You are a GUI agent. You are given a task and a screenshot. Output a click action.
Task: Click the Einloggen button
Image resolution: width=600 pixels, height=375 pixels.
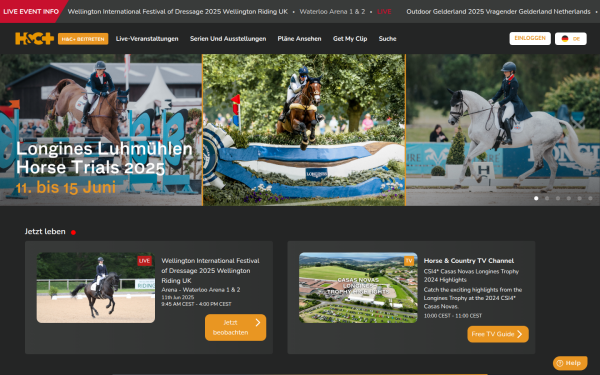(x=530, y=38)
